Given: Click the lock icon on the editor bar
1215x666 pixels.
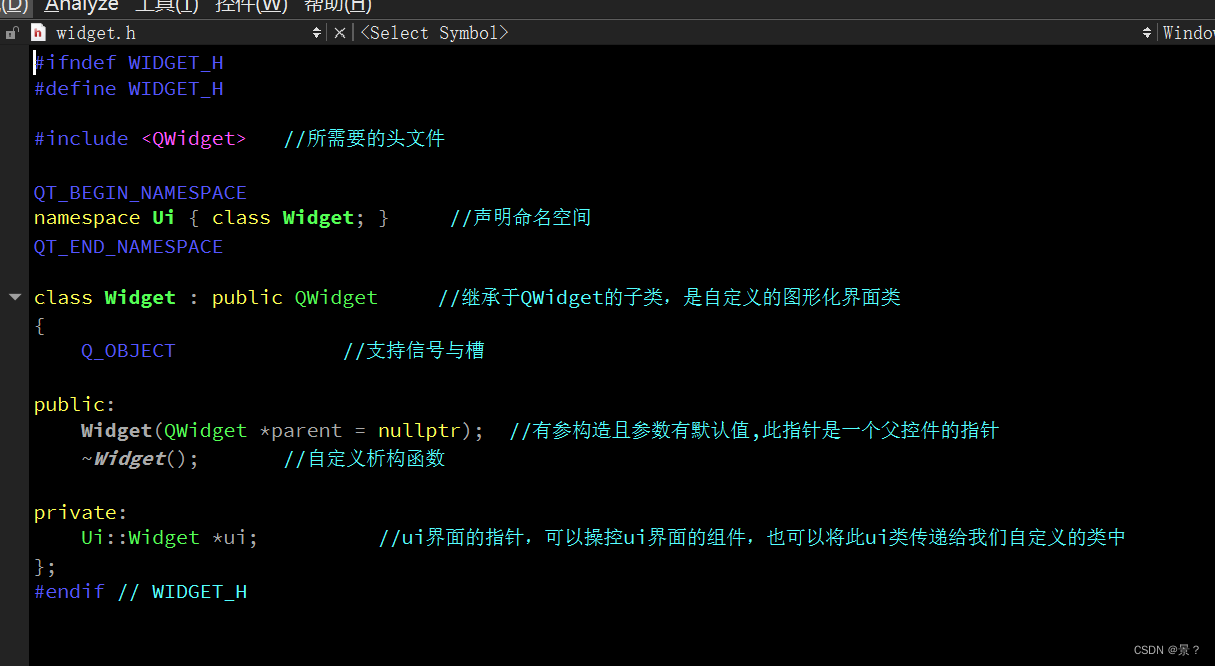Looking at the screenshot, I should click(12, 32).
